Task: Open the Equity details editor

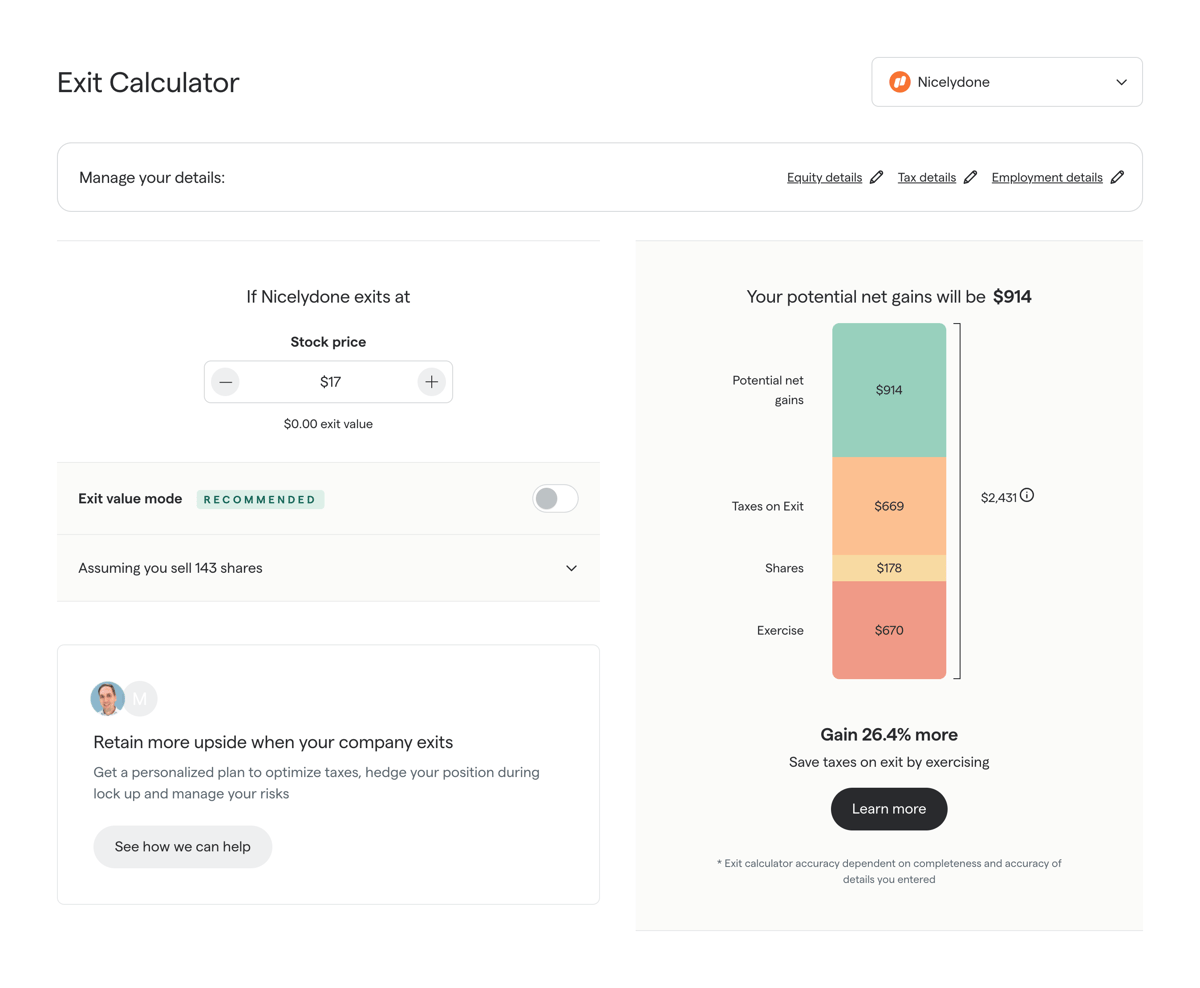Action: (824, 177)
